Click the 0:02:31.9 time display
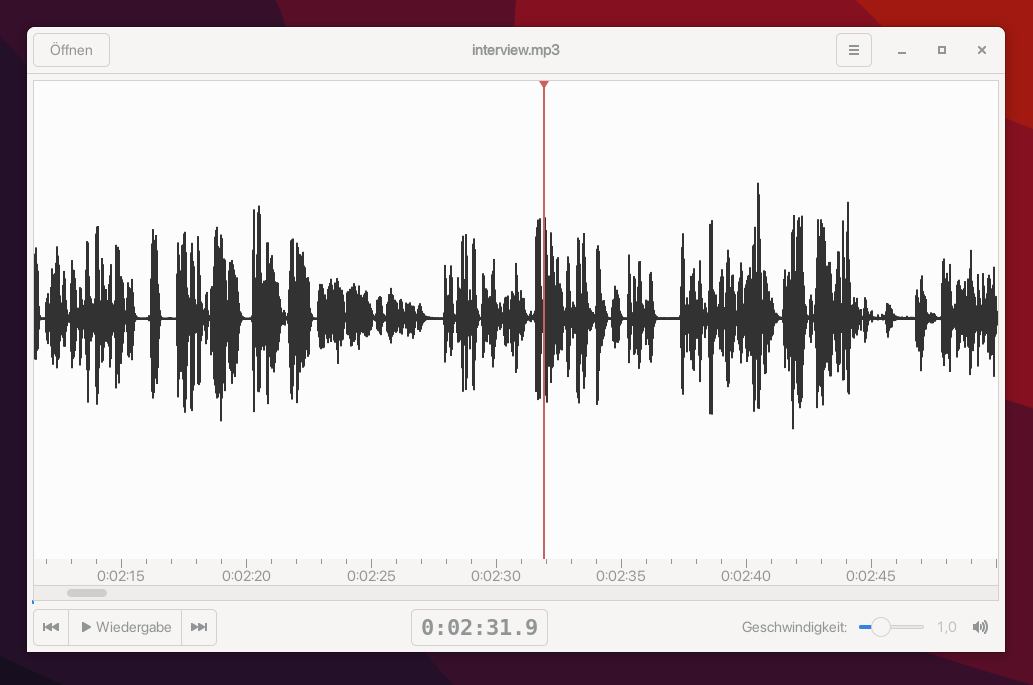The width and height of the screenshot is (1033, 685). 480,627
